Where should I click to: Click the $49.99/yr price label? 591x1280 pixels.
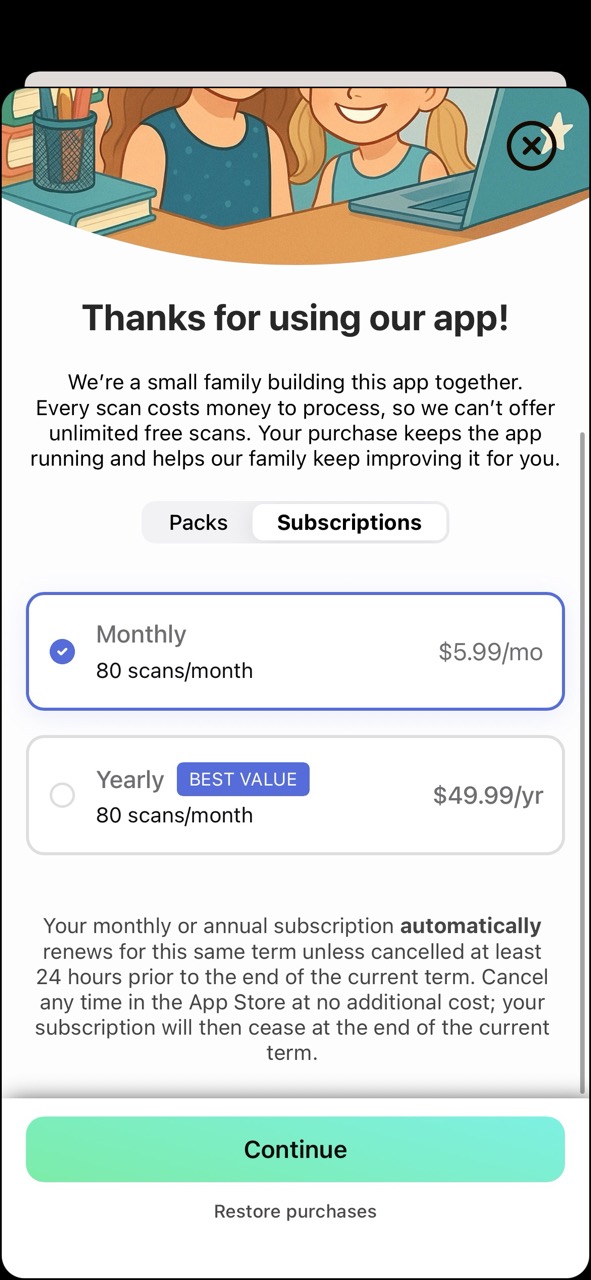(488, 795)
